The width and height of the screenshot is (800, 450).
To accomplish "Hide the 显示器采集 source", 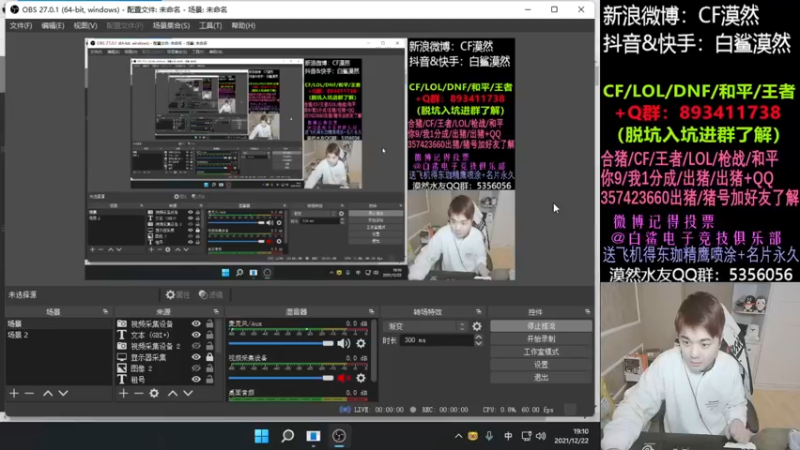I will click(196, 357).
